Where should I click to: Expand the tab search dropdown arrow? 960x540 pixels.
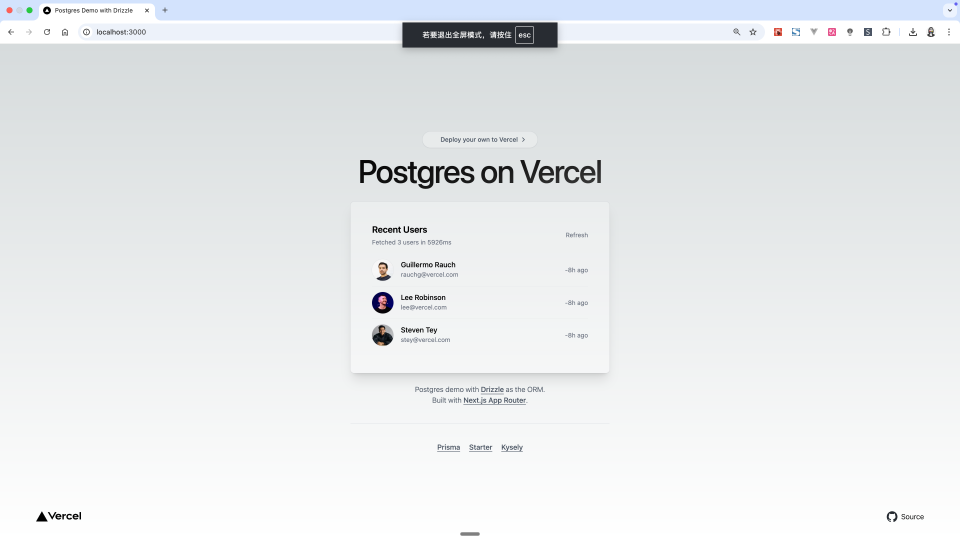pyautogui.click(x=950, y=10)
